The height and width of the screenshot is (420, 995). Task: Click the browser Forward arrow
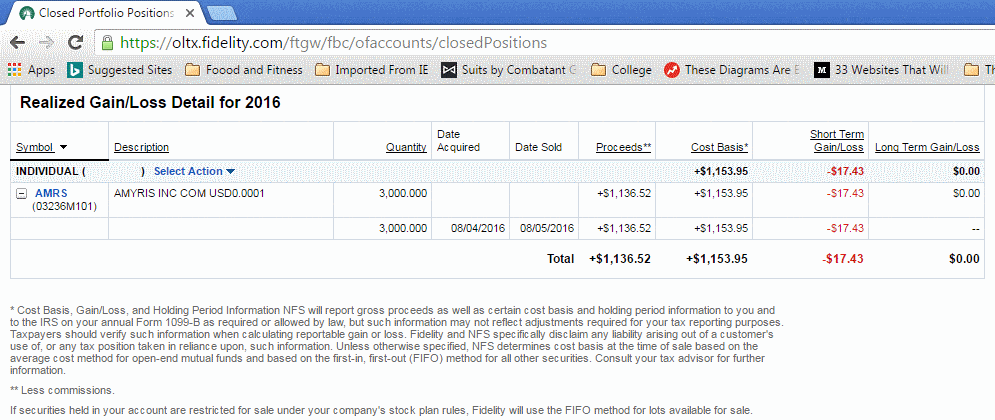click(46, 43)
